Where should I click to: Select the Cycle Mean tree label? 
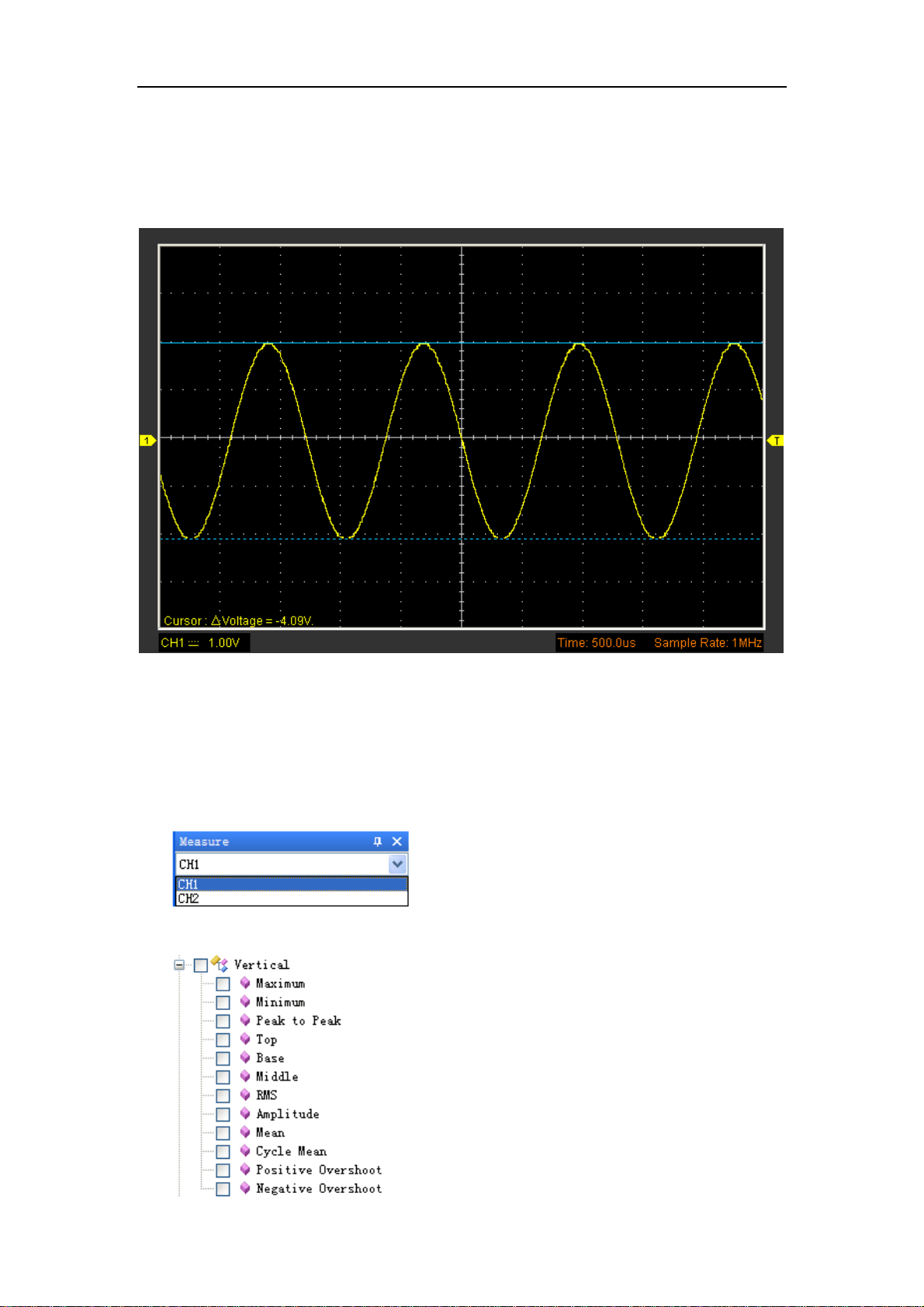coord(292,1151)
